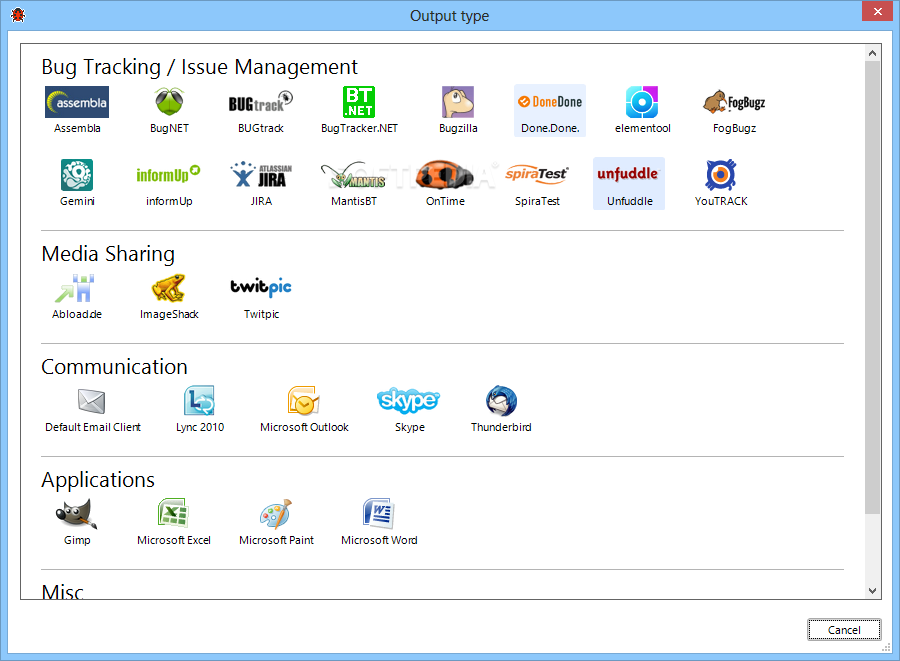Select the Microsoft Excel icon

pos(173,514)
